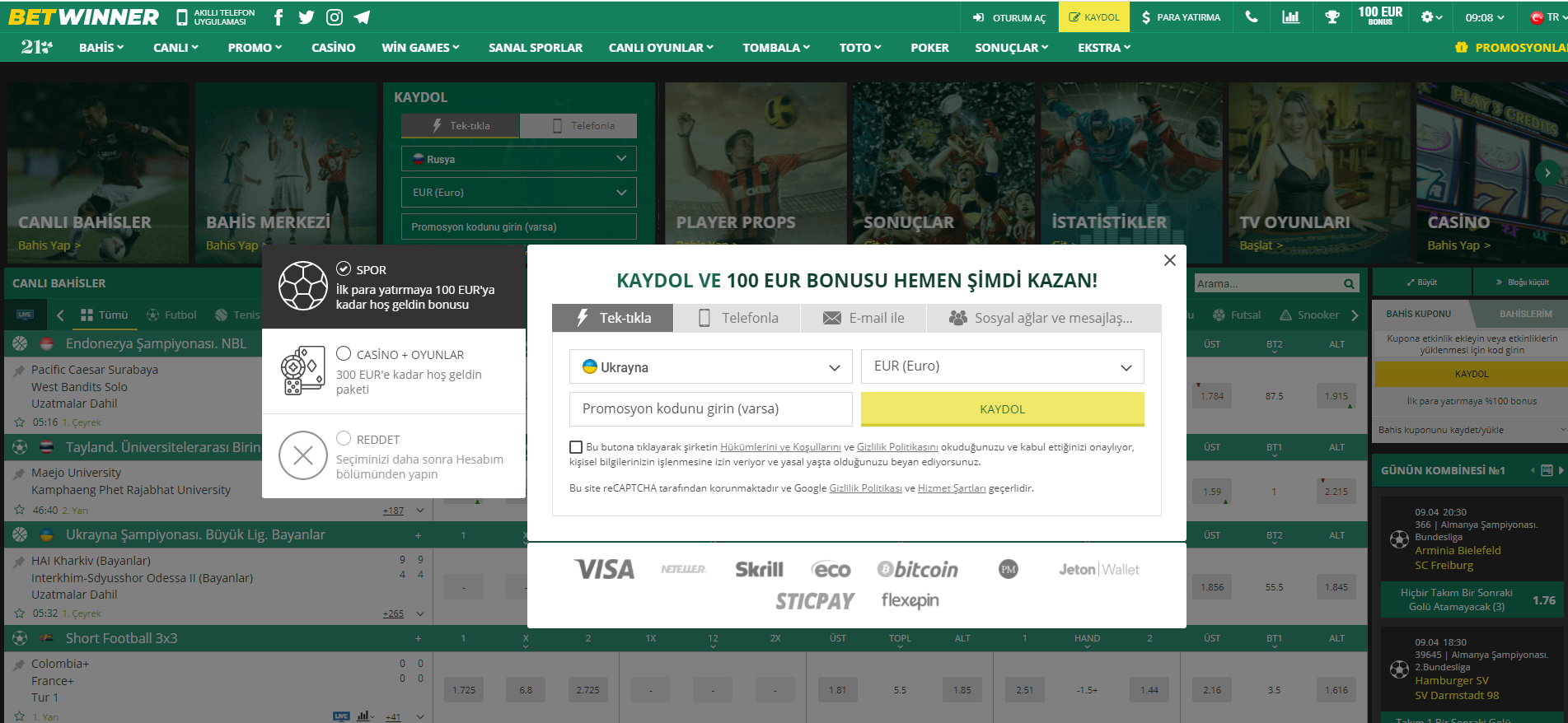Close the registration popup dialog
Image resolution: width=1568 pixels, height=723 pixels.
[1169, 260]
